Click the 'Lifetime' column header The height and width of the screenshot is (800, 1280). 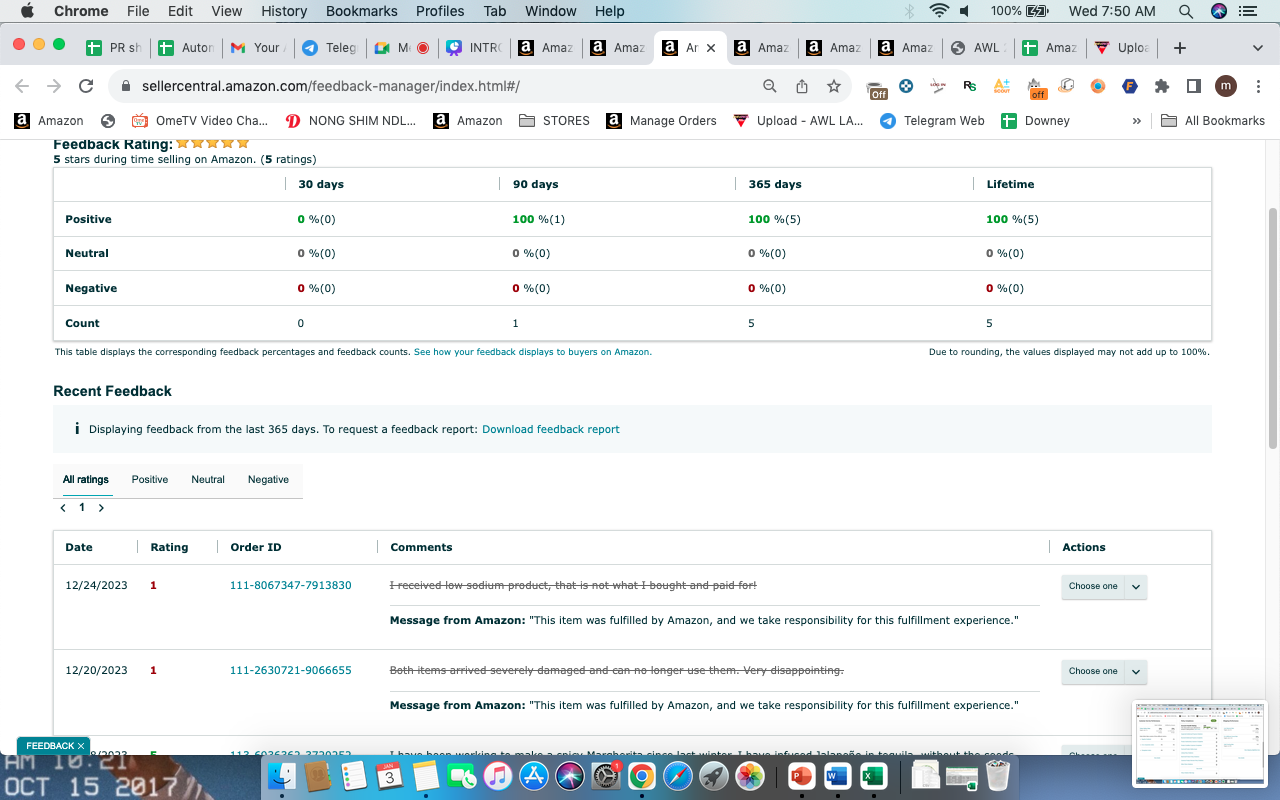1010,184
